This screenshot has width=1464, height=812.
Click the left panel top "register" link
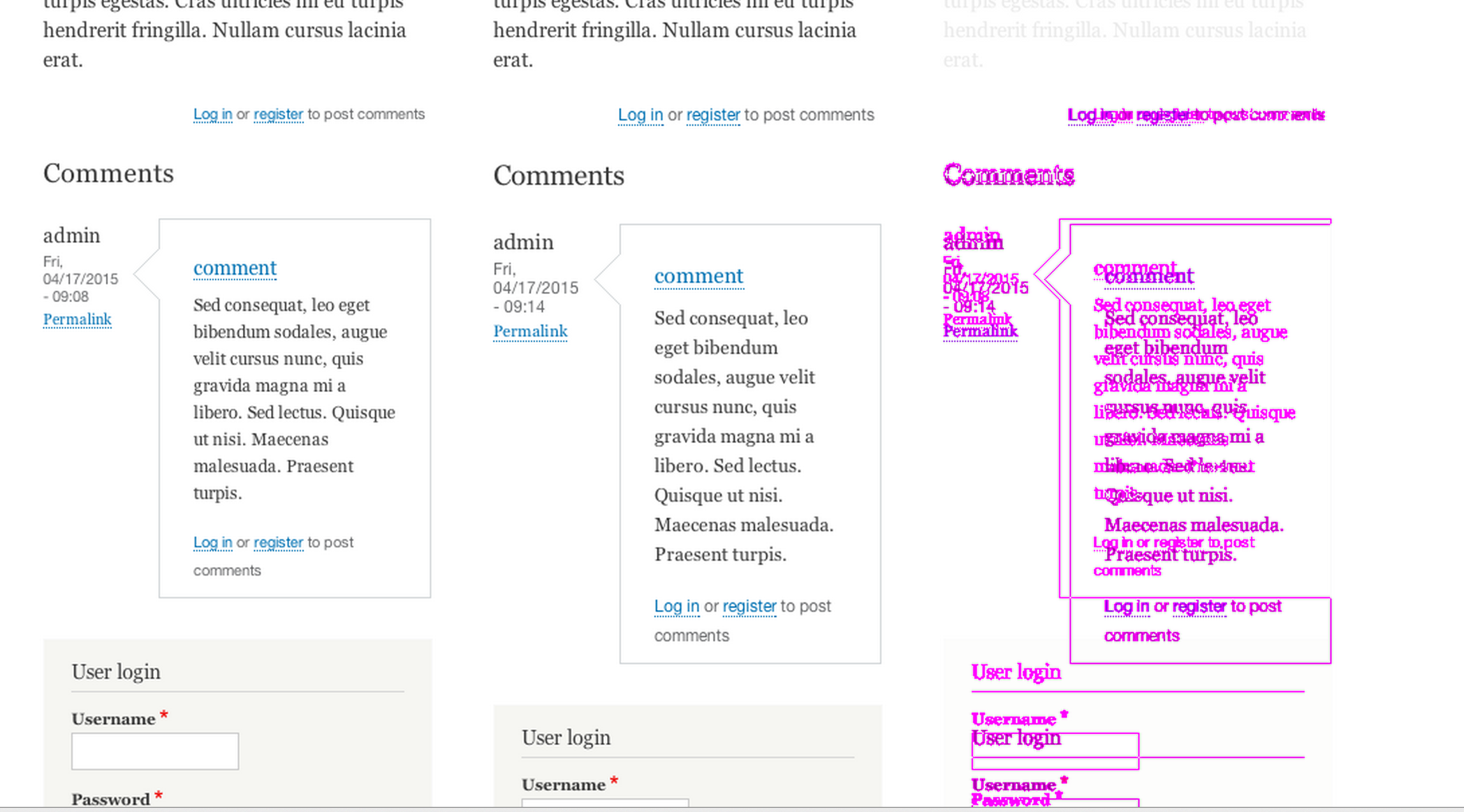pos(278,115)
